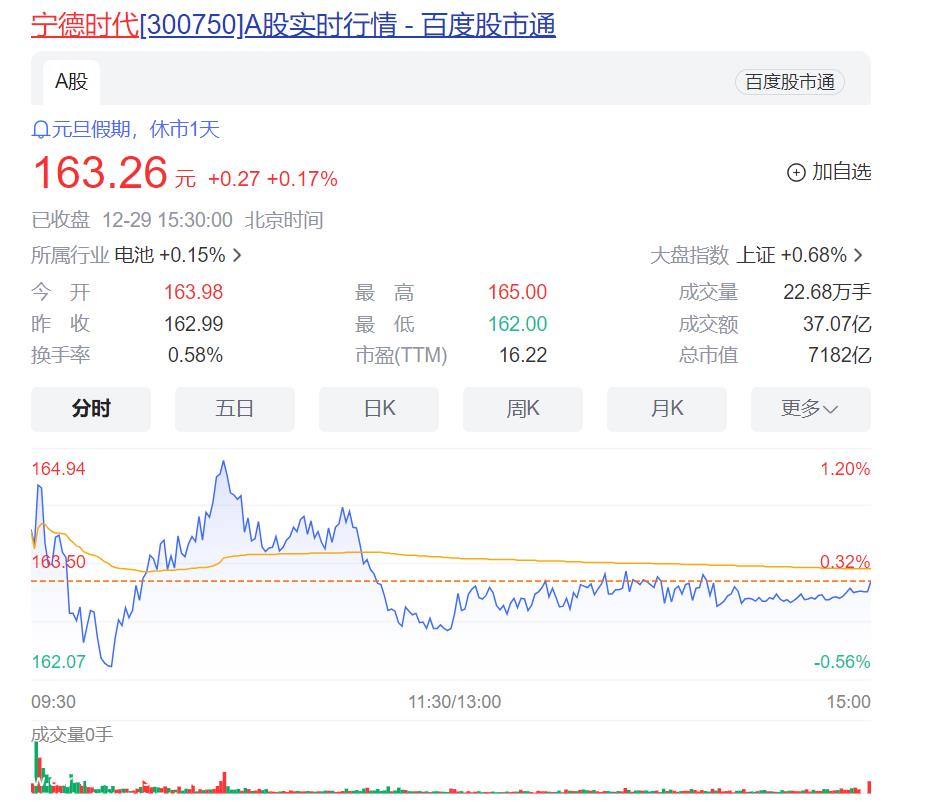925x810 pixels.
Task: Click 最低 value 162.00
Action: coord(517,324)
